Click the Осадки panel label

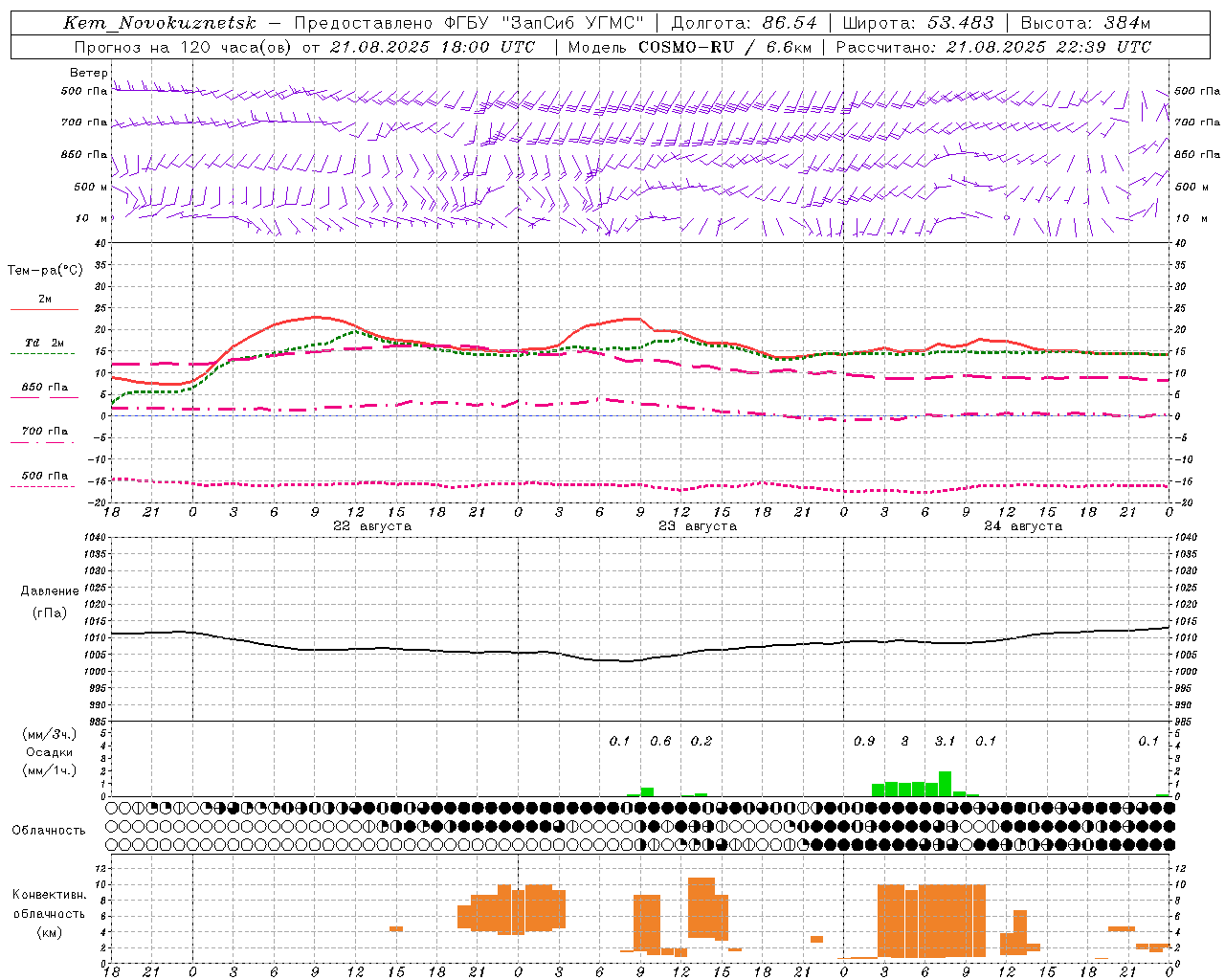[50, 752]
